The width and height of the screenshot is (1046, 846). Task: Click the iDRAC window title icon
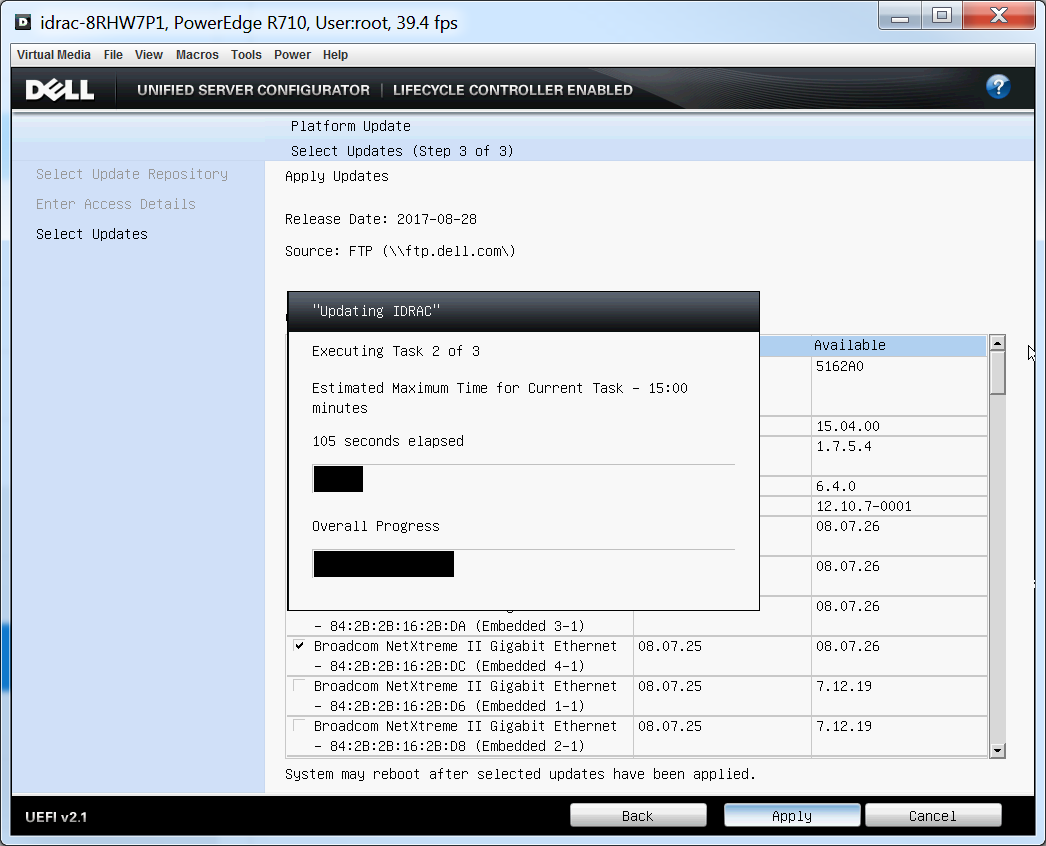coord(23,23)
